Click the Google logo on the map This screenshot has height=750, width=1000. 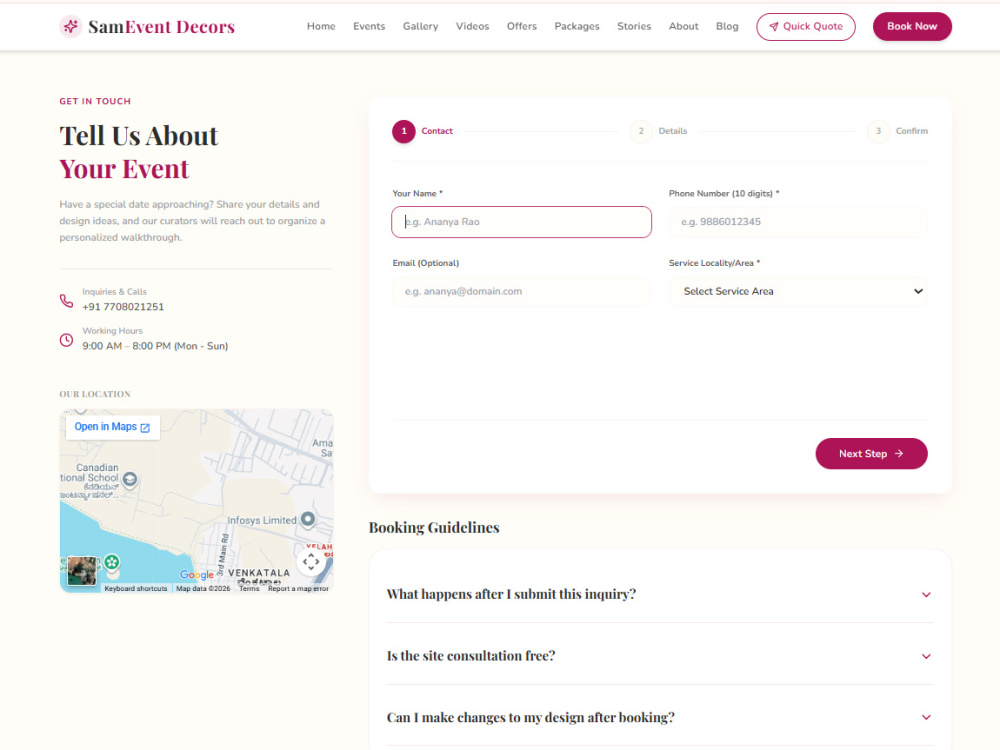click(x=196, y=575)
